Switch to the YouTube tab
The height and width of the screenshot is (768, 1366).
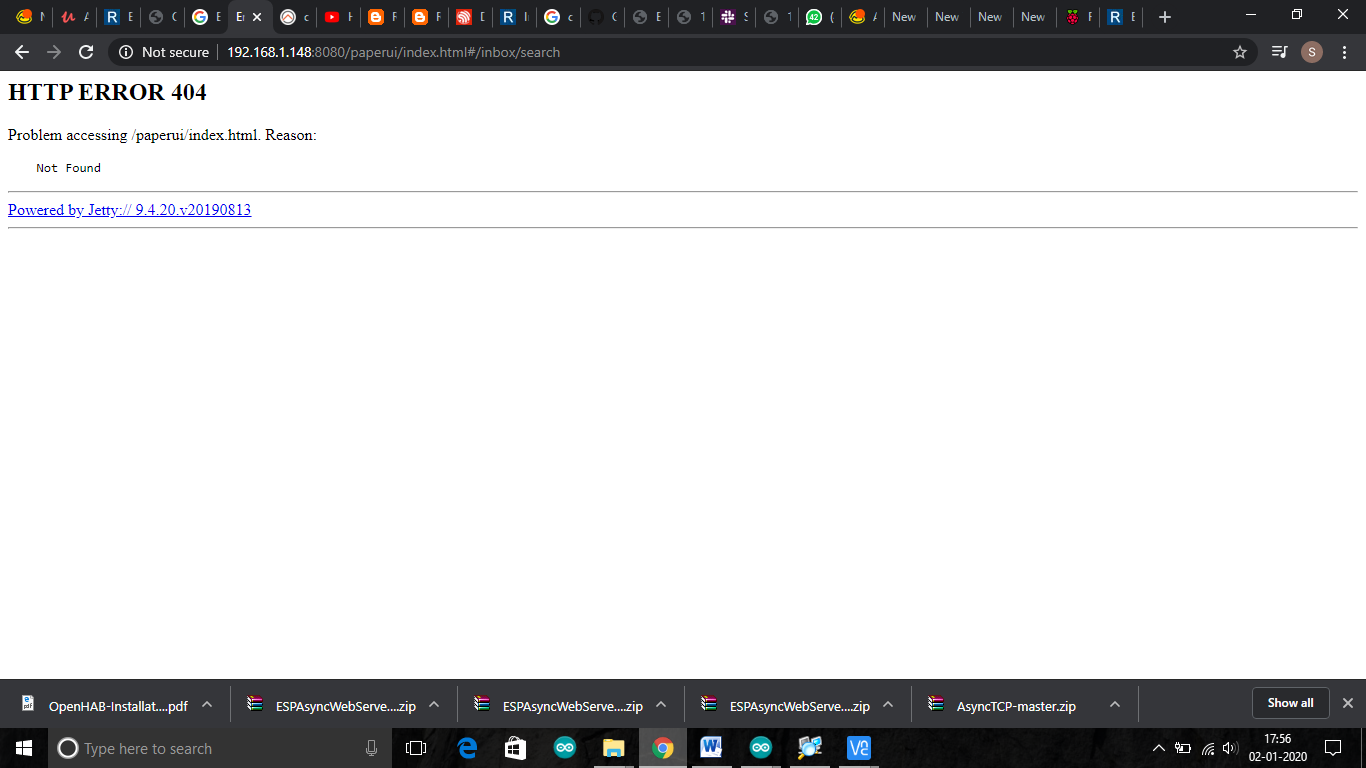333,17
